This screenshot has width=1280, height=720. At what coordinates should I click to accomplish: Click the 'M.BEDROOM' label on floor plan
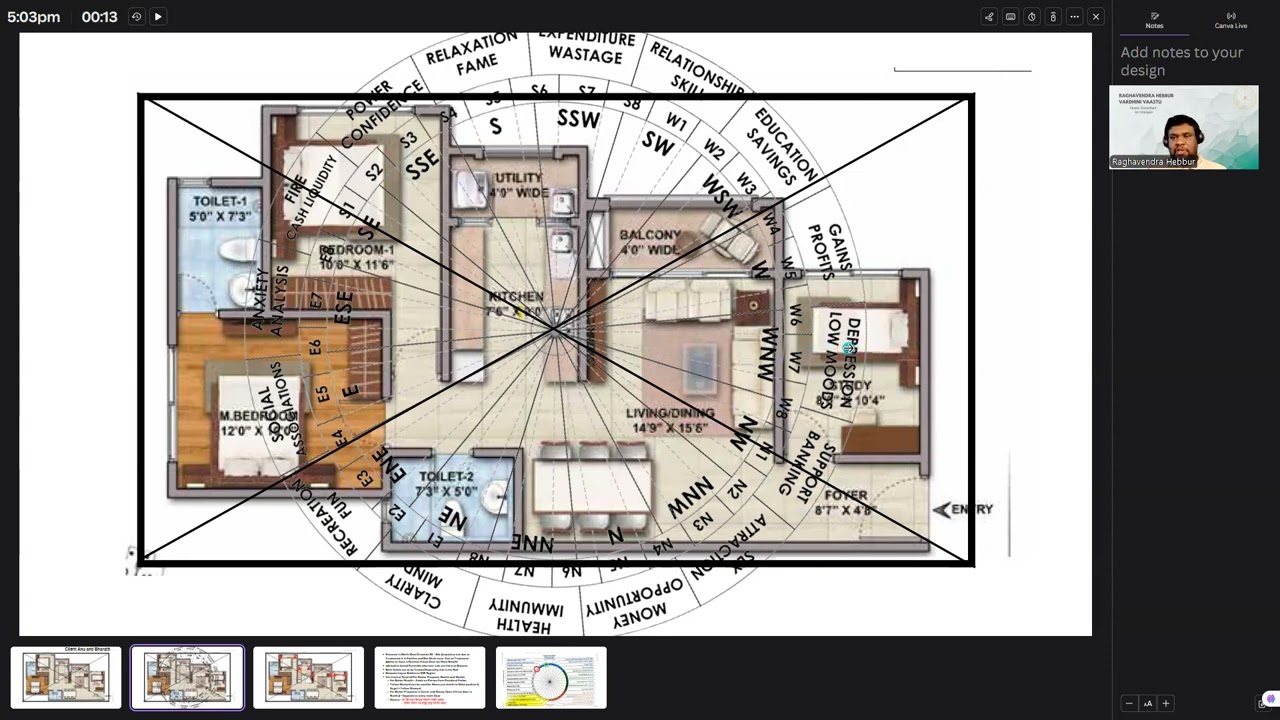click(259, 415)
